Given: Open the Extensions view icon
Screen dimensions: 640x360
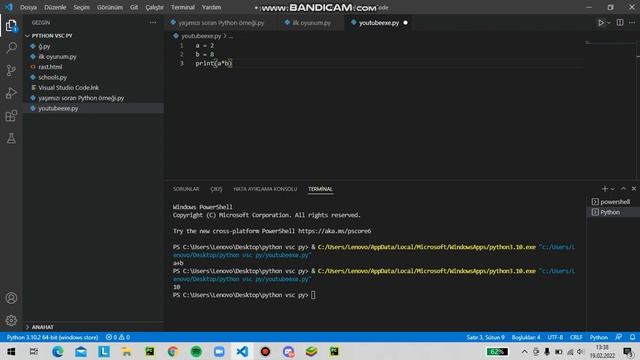Looking at the screenshot, I should [11, 116].
